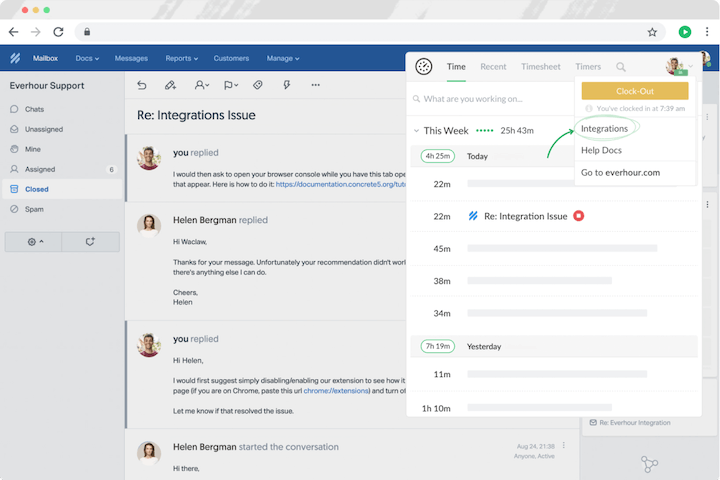Click the 1h 10m time entry row
The width and height of the screenshot is (720, 480).
(x=554, y=407)
